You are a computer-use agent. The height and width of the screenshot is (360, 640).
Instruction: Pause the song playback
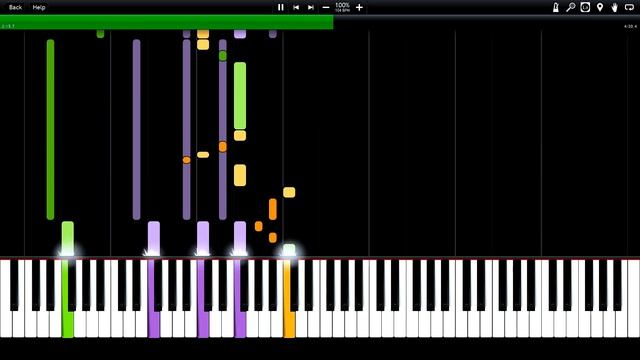[280, 7]
